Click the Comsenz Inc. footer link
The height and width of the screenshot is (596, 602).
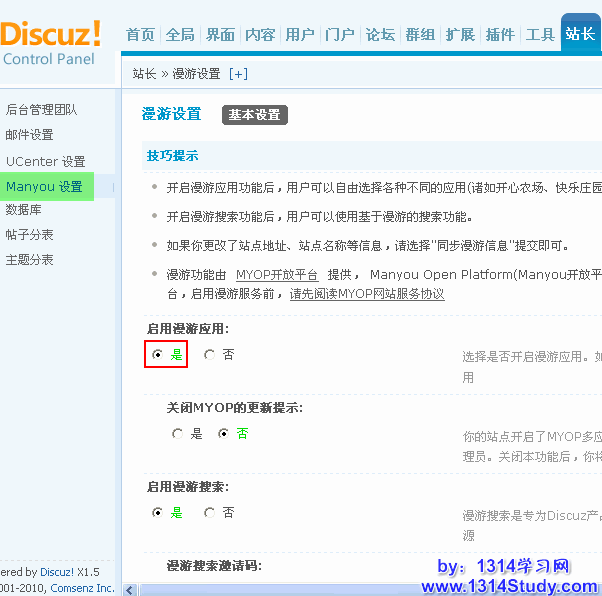point(81,588)
